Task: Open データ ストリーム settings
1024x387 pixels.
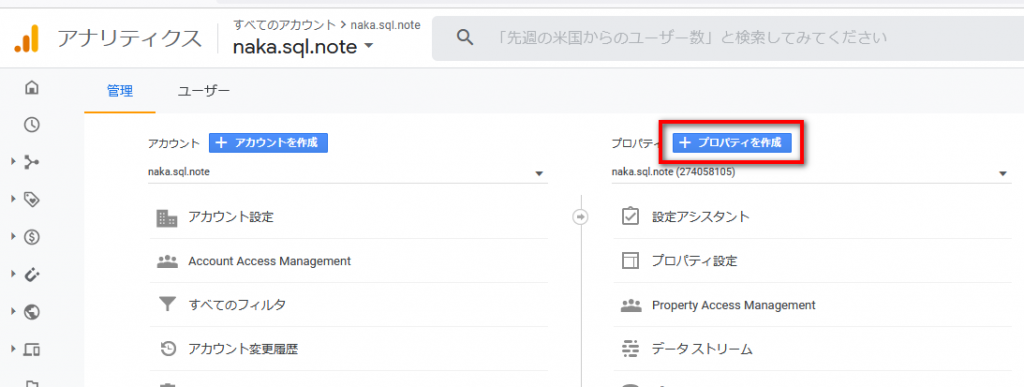Action: click(x=811, y=349)
